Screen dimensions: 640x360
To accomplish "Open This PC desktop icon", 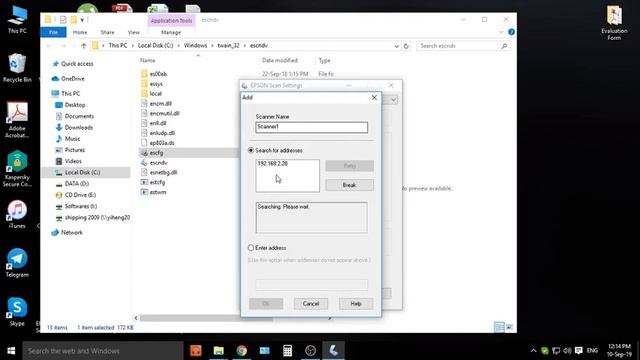I will click(17, 20).
